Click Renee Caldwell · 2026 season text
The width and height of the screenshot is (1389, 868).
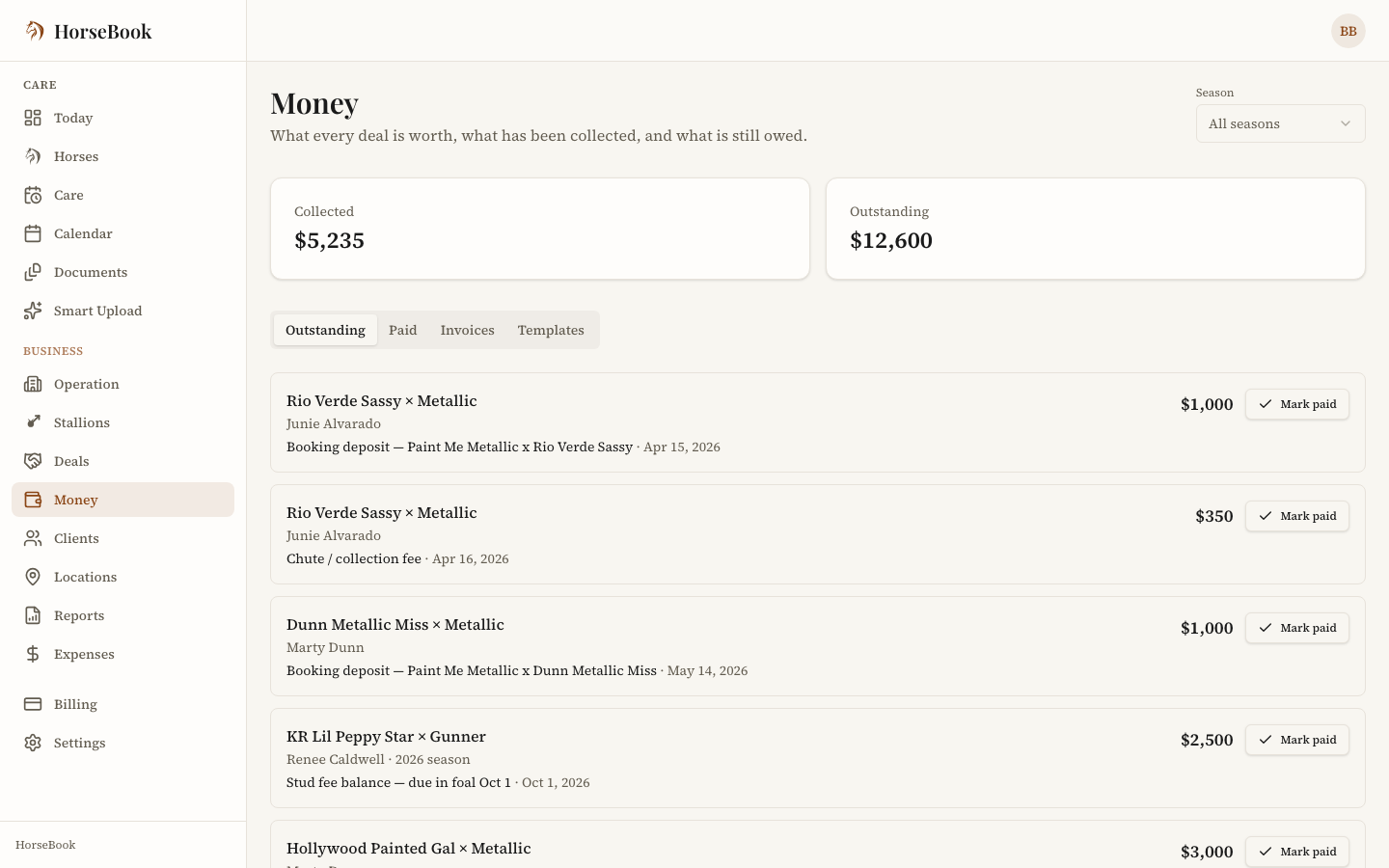[378, 759]
